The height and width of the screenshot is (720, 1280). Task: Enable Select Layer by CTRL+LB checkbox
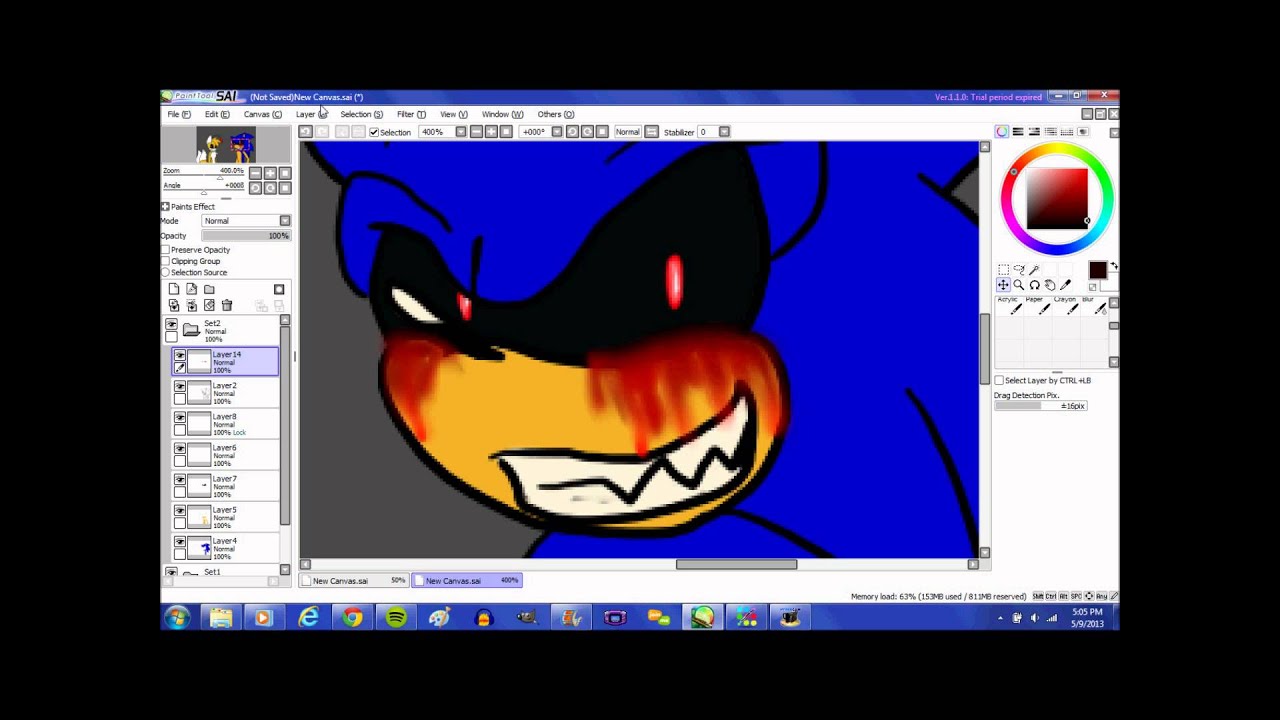[999, 380]
